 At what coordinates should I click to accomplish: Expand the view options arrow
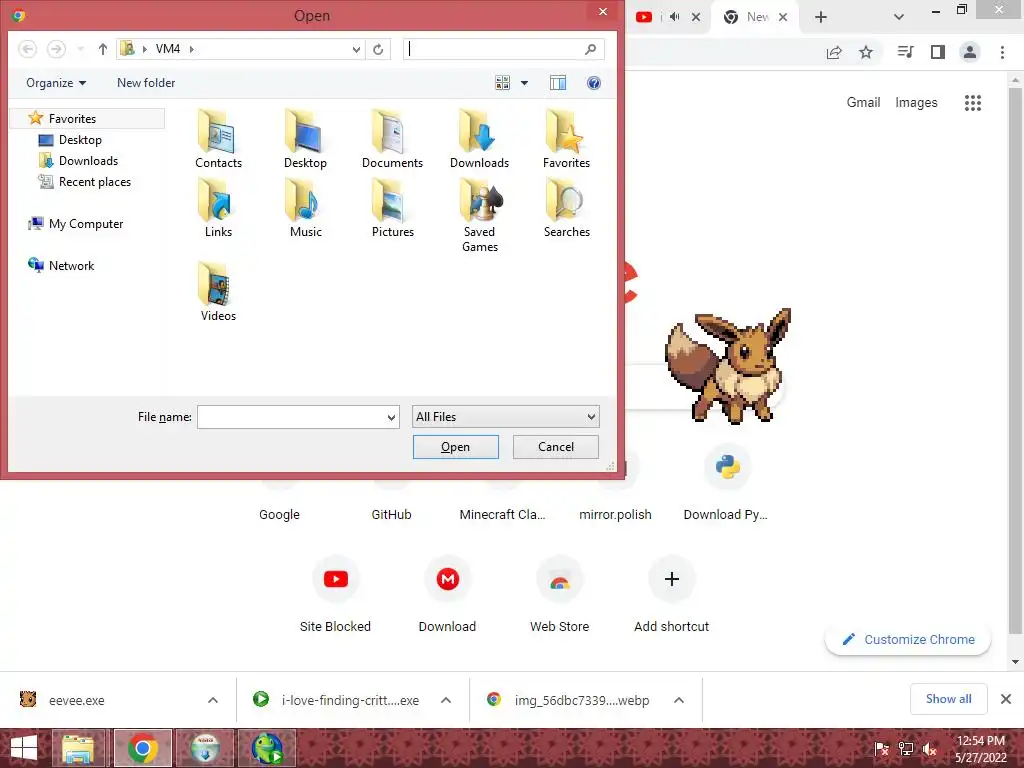[524, 83]
